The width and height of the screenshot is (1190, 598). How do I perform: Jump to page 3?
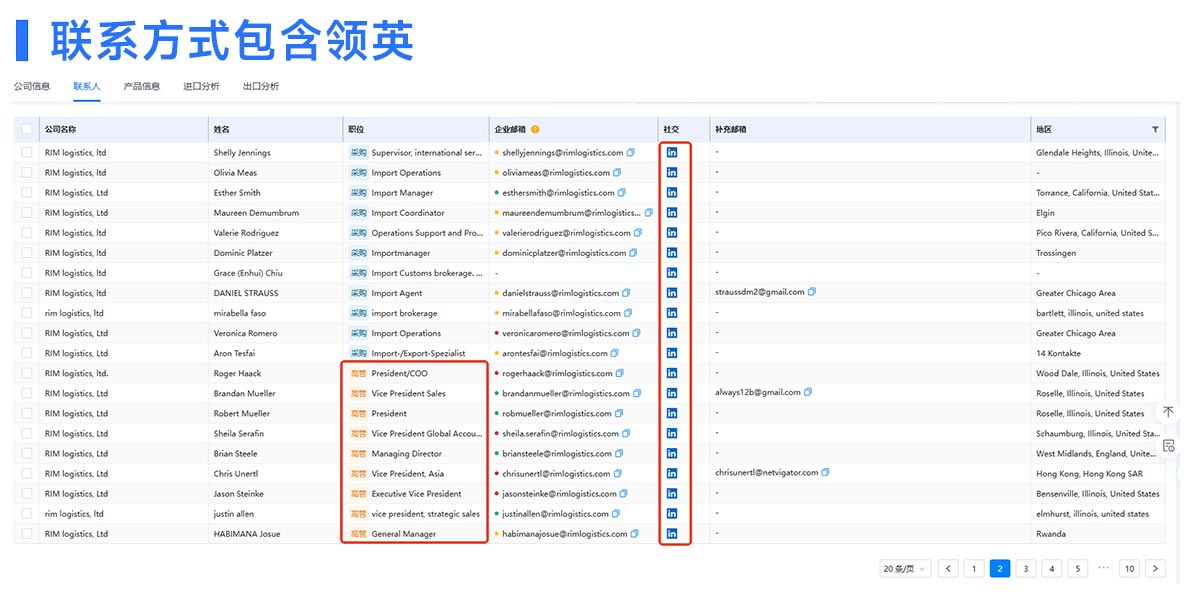(1026, 568)
